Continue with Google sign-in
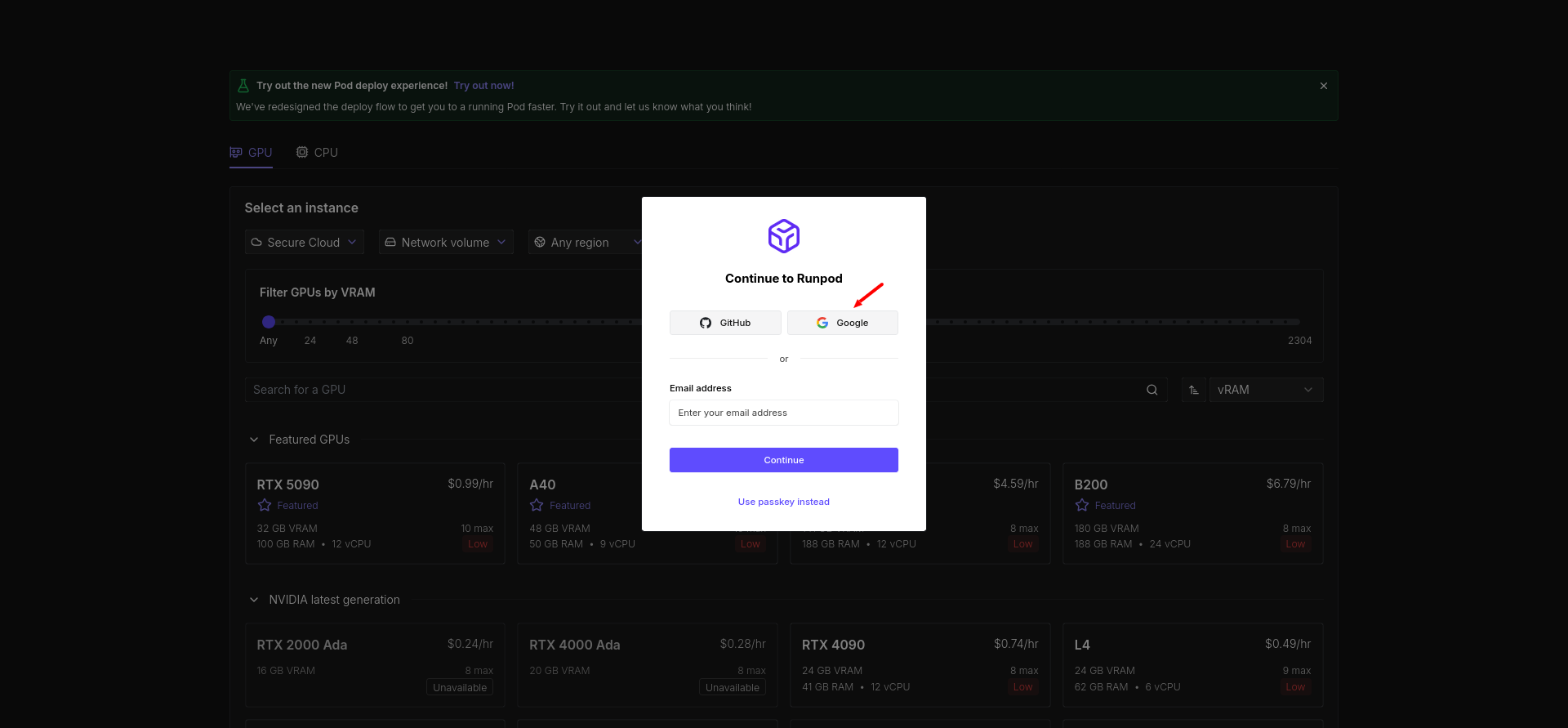Image resolution: width=1568 pixels, height=728 pixels. (842, 323)
